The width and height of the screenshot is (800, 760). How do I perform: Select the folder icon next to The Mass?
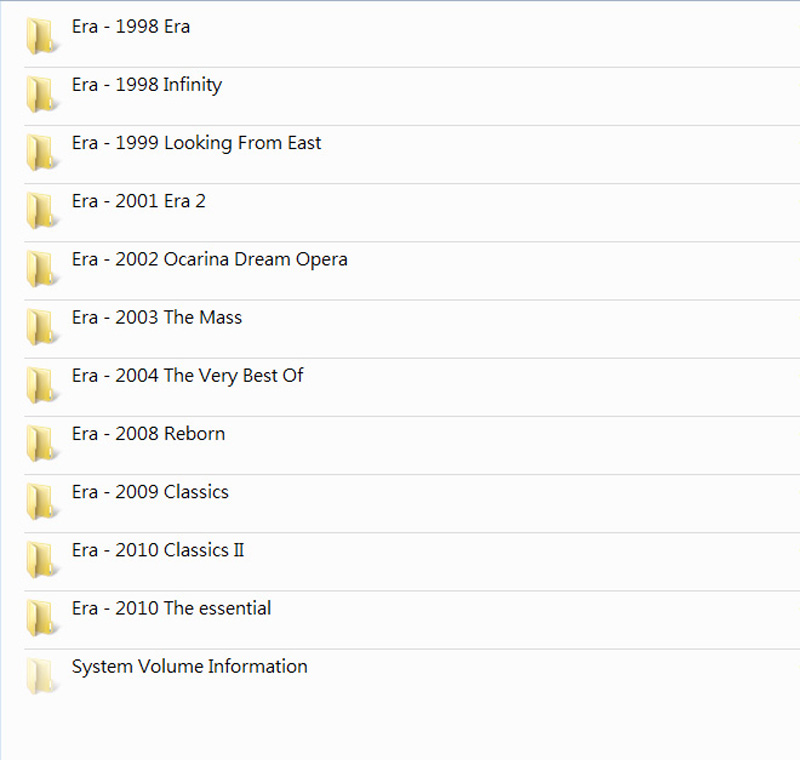coord(41,327)
